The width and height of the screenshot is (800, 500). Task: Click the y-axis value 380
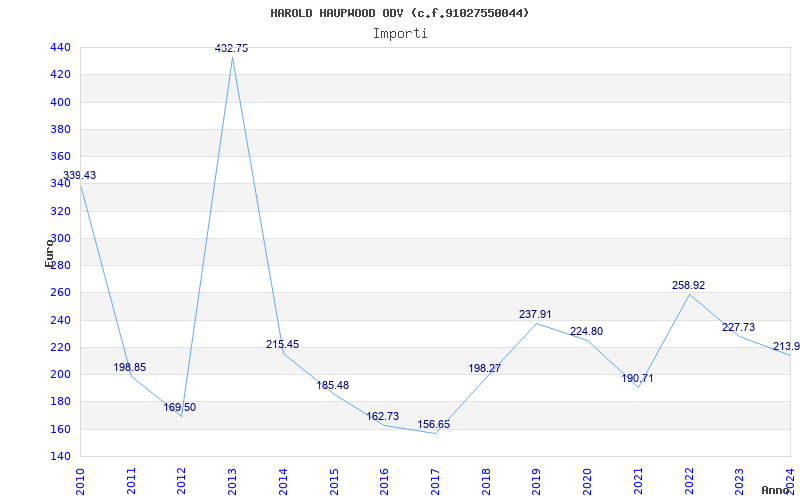click(x=60, y=130)
